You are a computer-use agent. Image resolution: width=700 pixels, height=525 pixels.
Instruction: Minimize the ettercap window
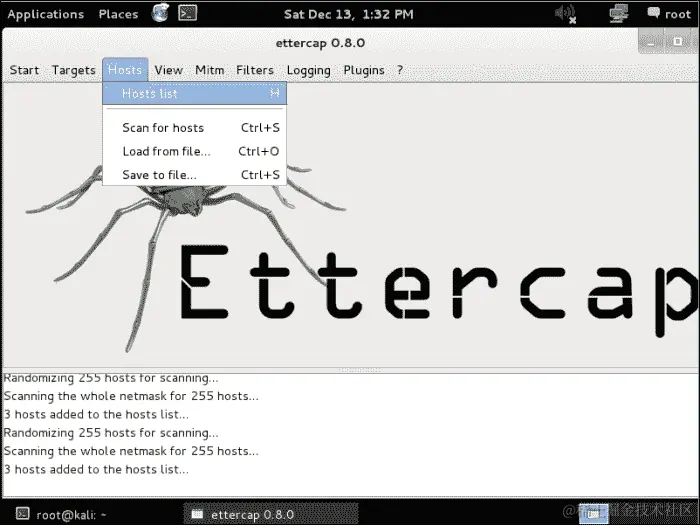coord(651,42)
